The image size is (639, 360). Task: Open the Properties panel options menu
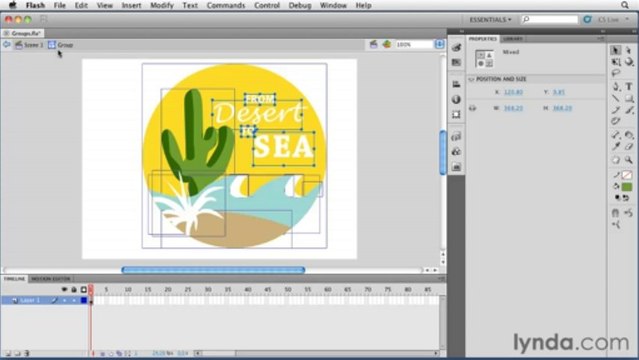(x=600, y=39)
